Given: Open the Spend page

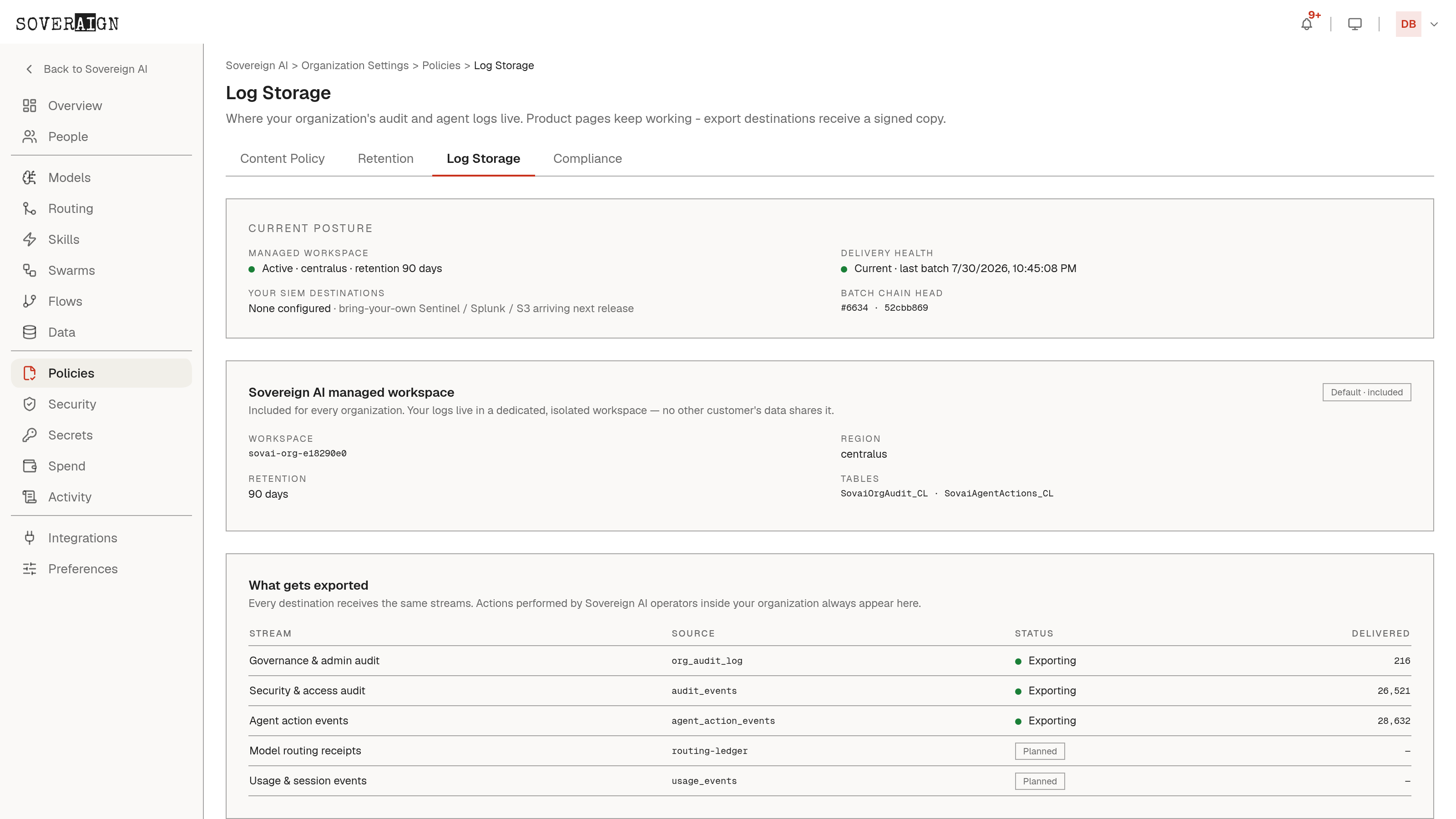Looking at the screenshot, I should coord(101,466).
